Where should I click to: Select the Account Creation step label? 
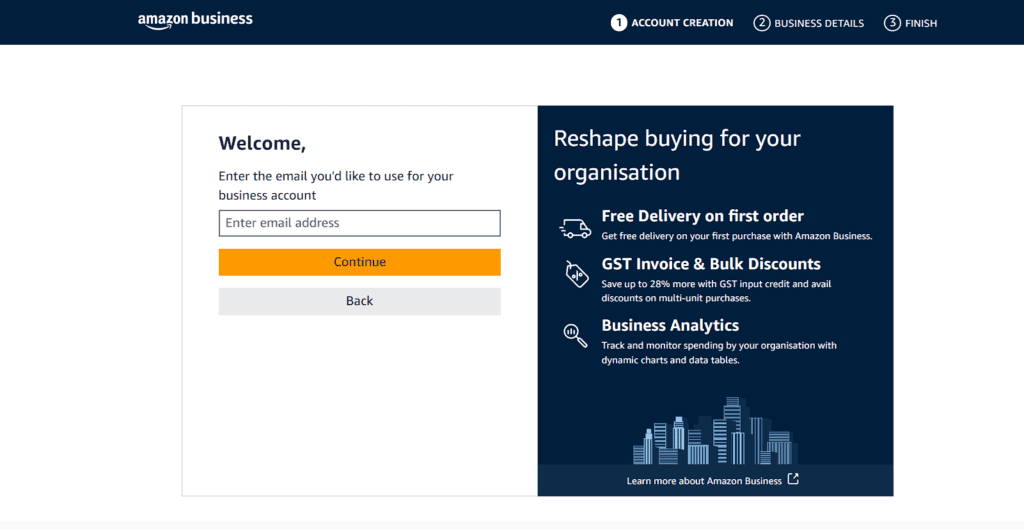[682, 23]
